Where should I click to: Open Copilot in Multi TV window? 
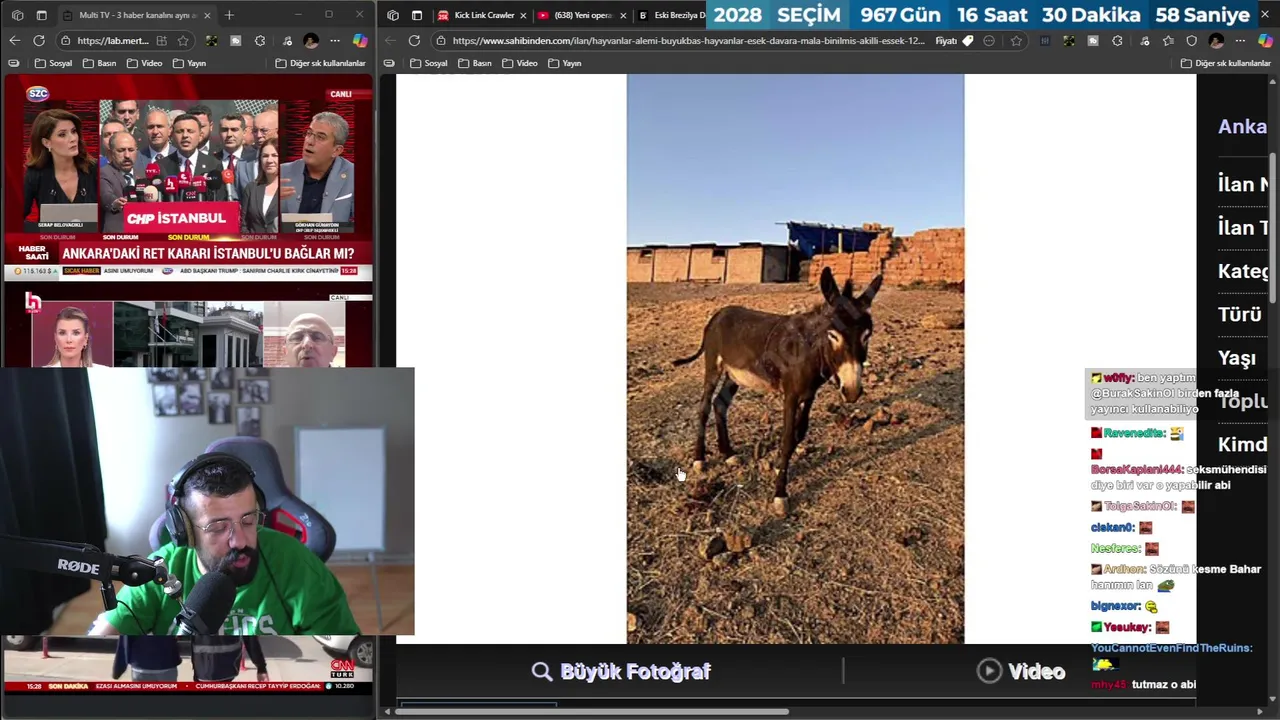360,40
